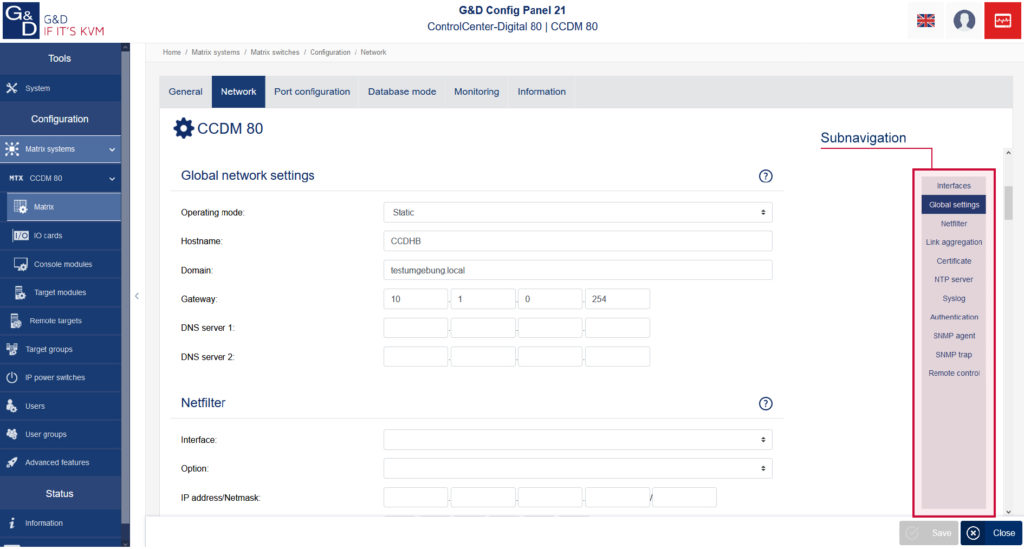Jump to Remote control in subnavigation

(x=953, y=373)
